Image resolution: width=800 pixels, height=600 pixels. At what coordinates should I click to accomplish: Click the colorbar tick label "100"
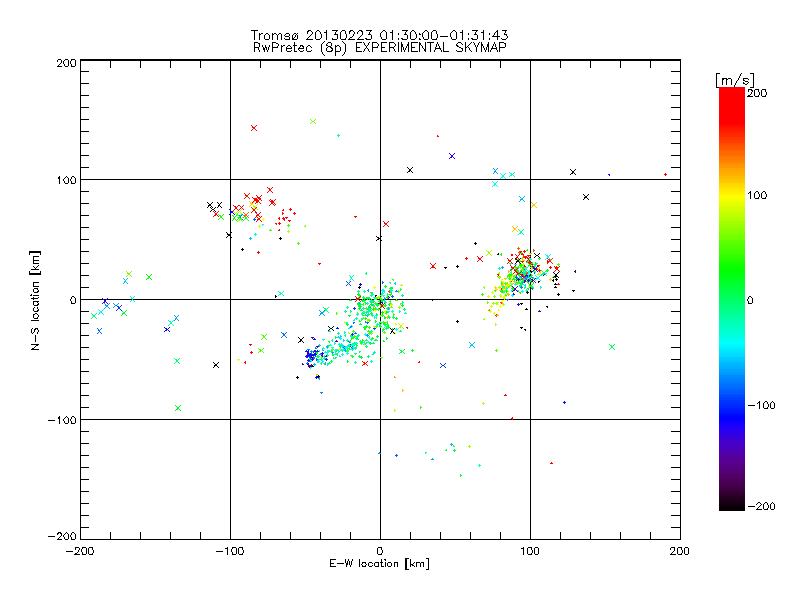[x=757, y=195]
